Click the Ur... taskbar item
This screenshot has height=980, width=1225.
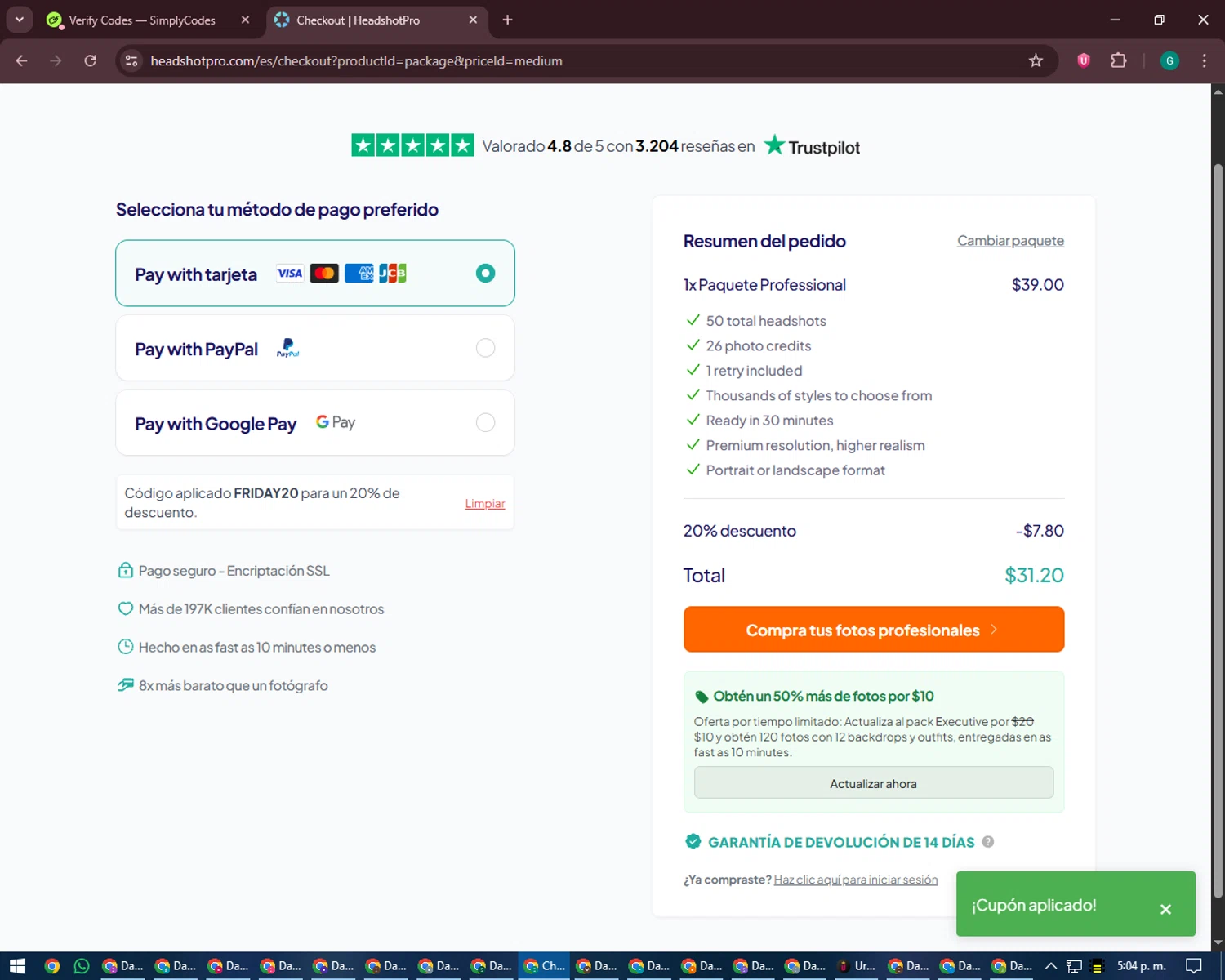tap(855, 966)
